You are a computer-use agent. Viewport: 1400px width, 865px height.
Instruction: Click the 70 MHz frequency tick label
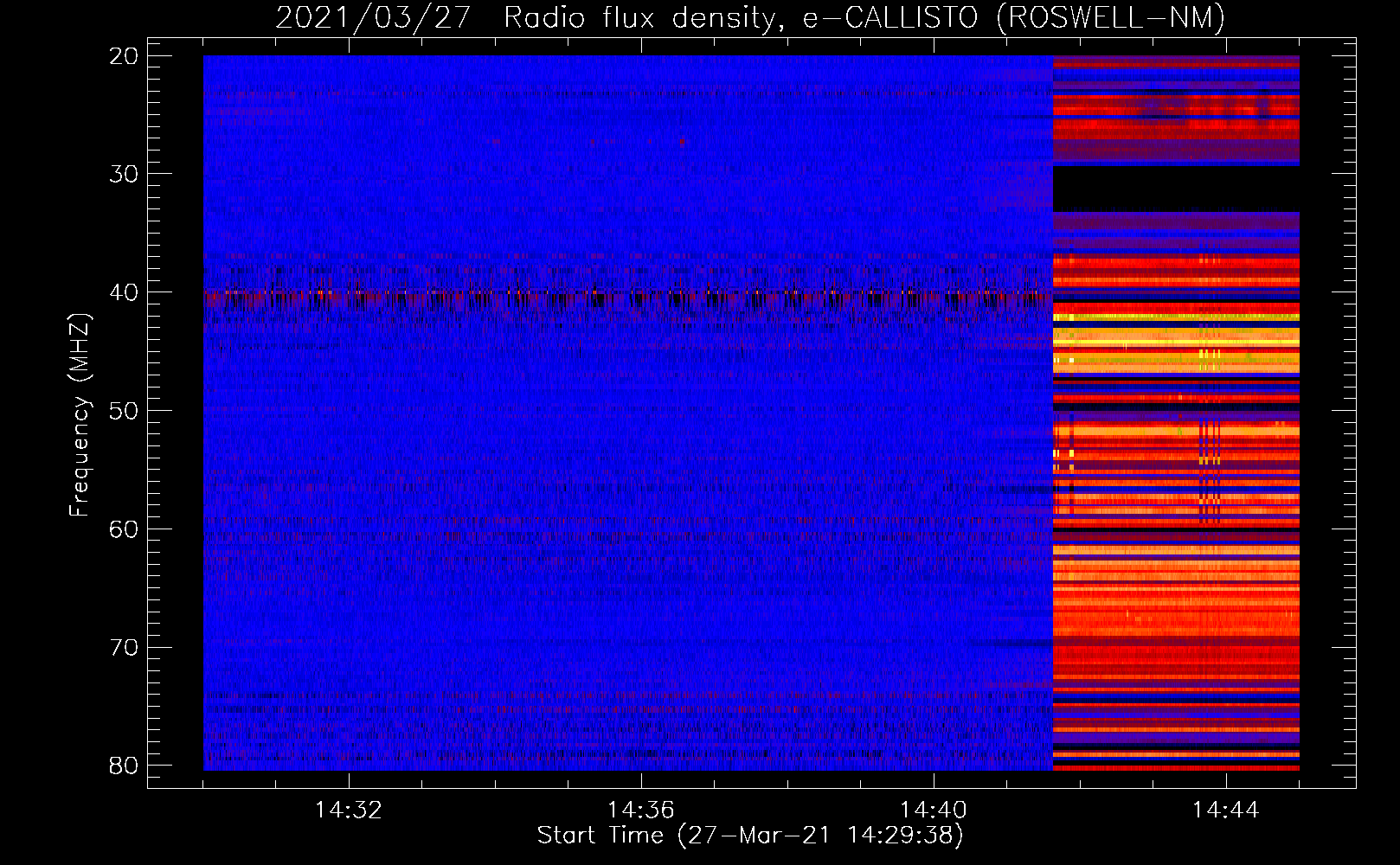click(124, 648)
